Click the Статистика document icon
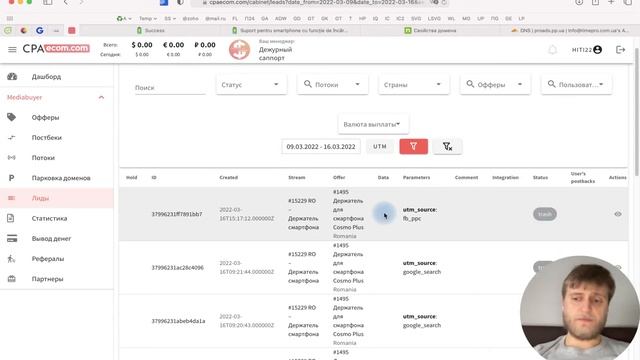This screenshot has height=360, width=640. pos(11,218)
